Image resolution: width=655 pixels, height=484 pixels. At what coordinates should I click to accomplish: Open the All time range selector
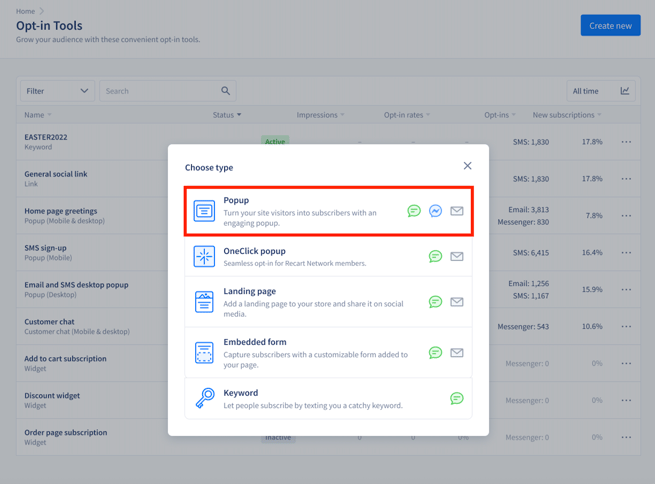click(586, 91)
